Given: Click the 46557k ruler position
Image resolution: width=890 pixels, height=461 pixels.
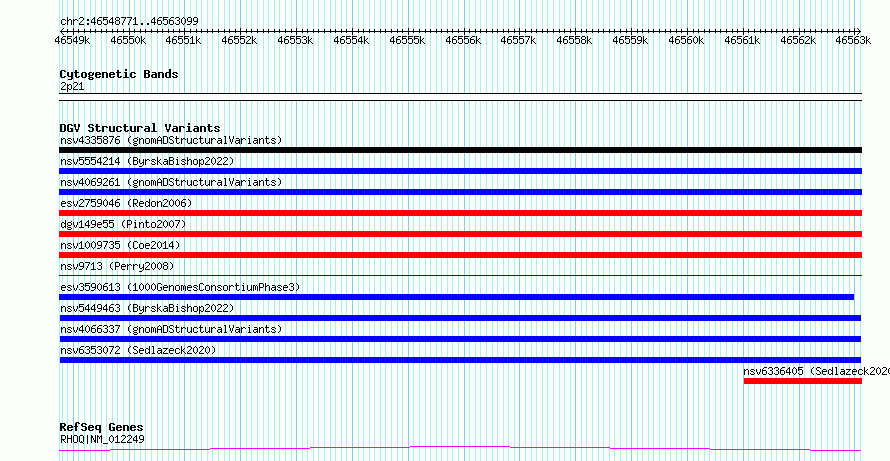Looking at the screenshot, I should point(518,40).
